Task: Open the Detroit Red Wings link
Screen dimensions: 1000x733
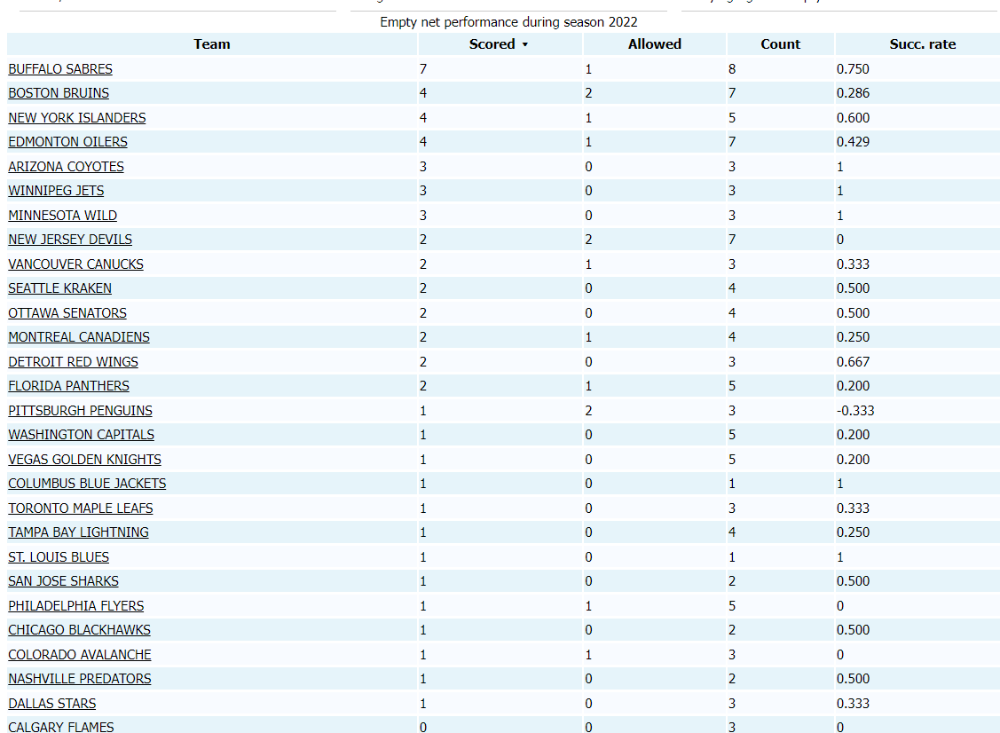Action: (73, 362)
